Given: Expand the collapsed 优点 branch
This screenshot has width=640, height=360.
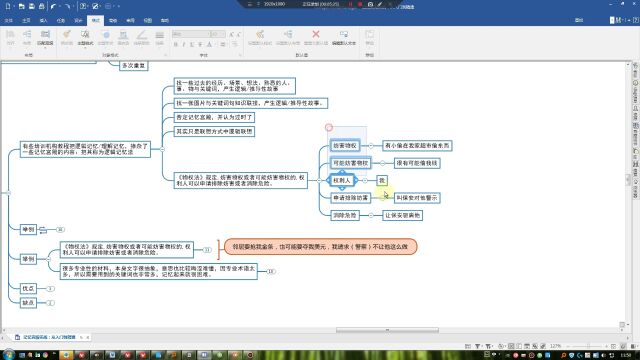Looking at the screenshot, I should tap(50, 289).
